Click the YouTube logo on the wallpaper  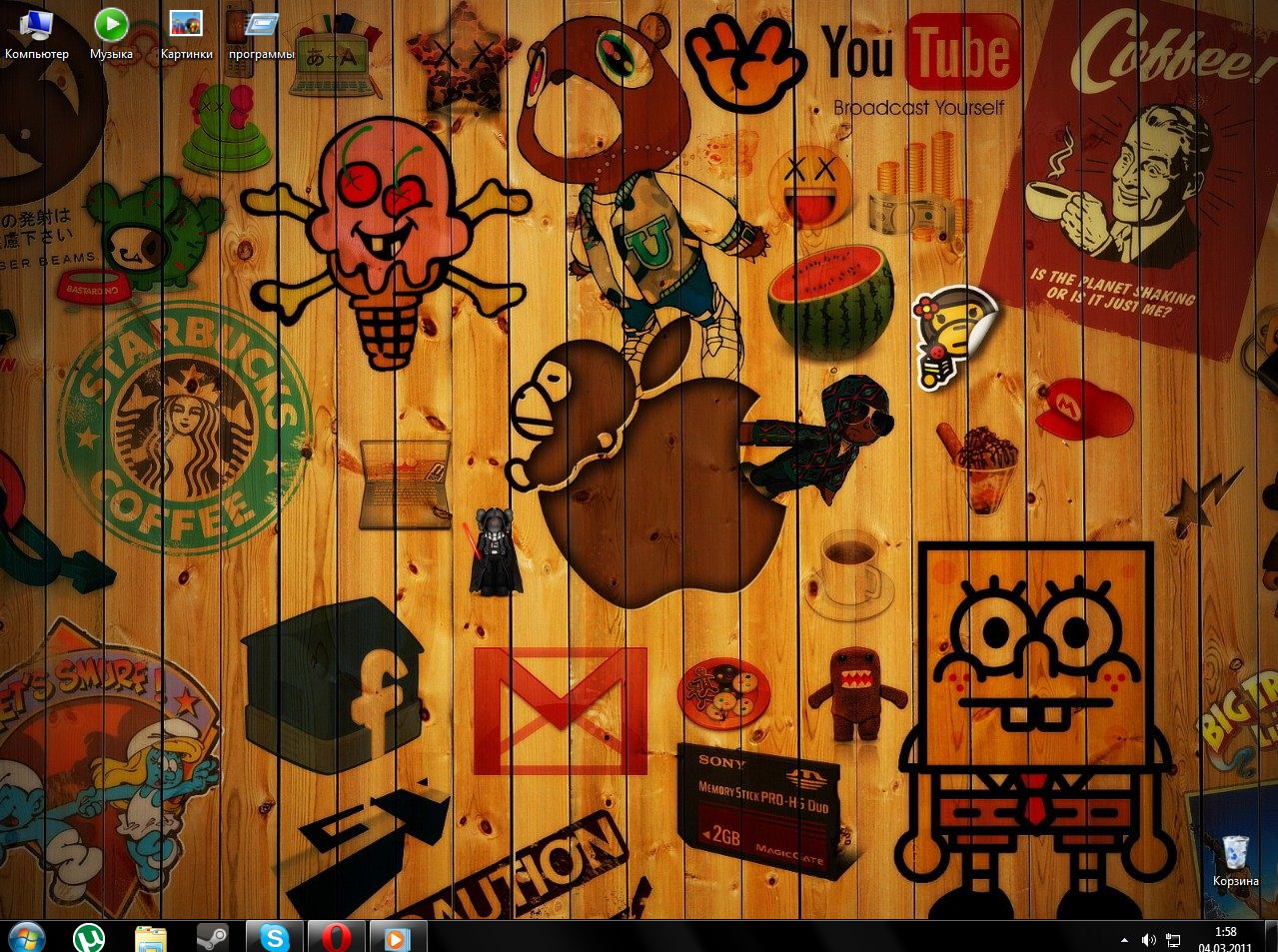tap(919, 55)
